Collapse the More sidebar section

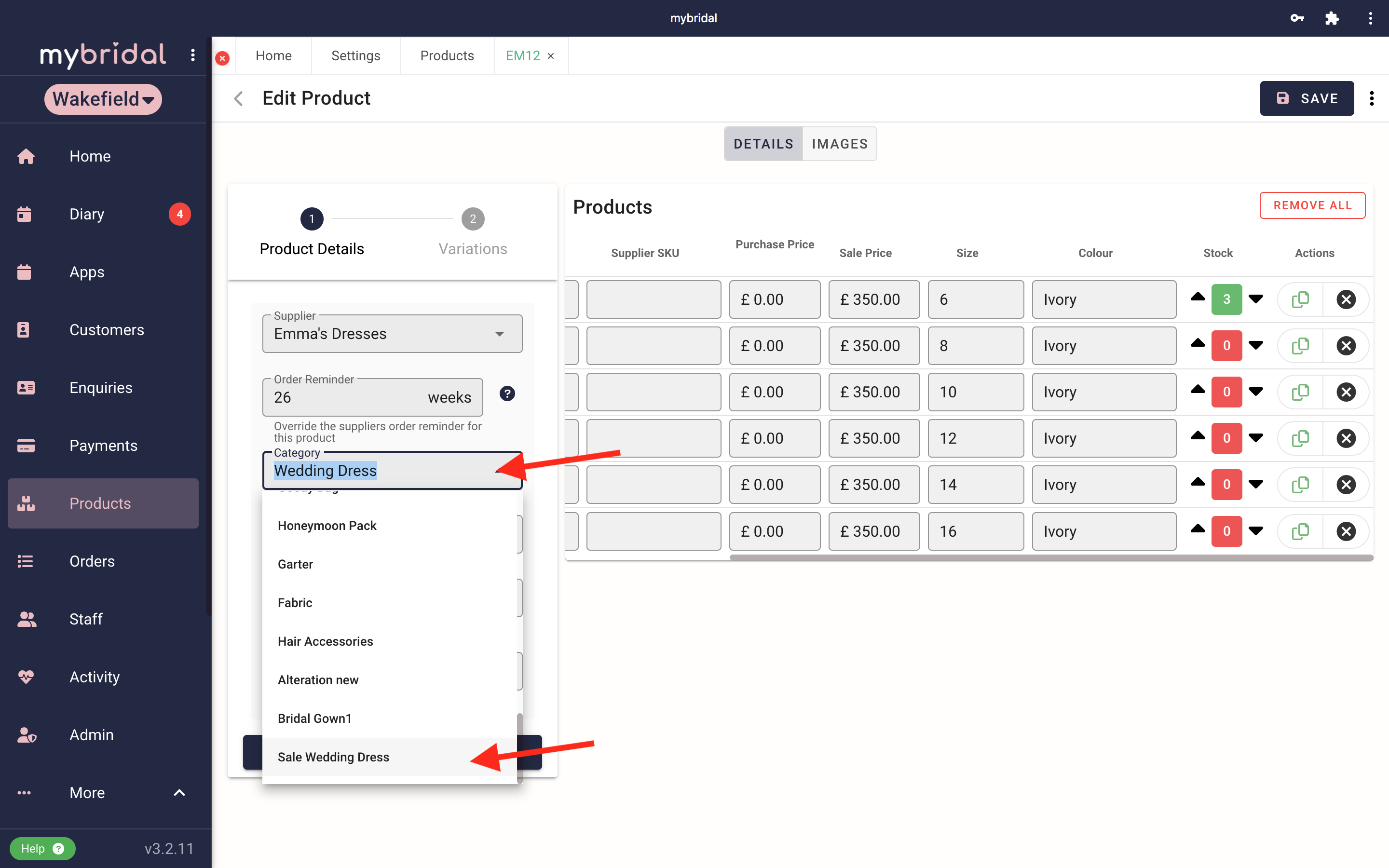[x=179, y=792]
